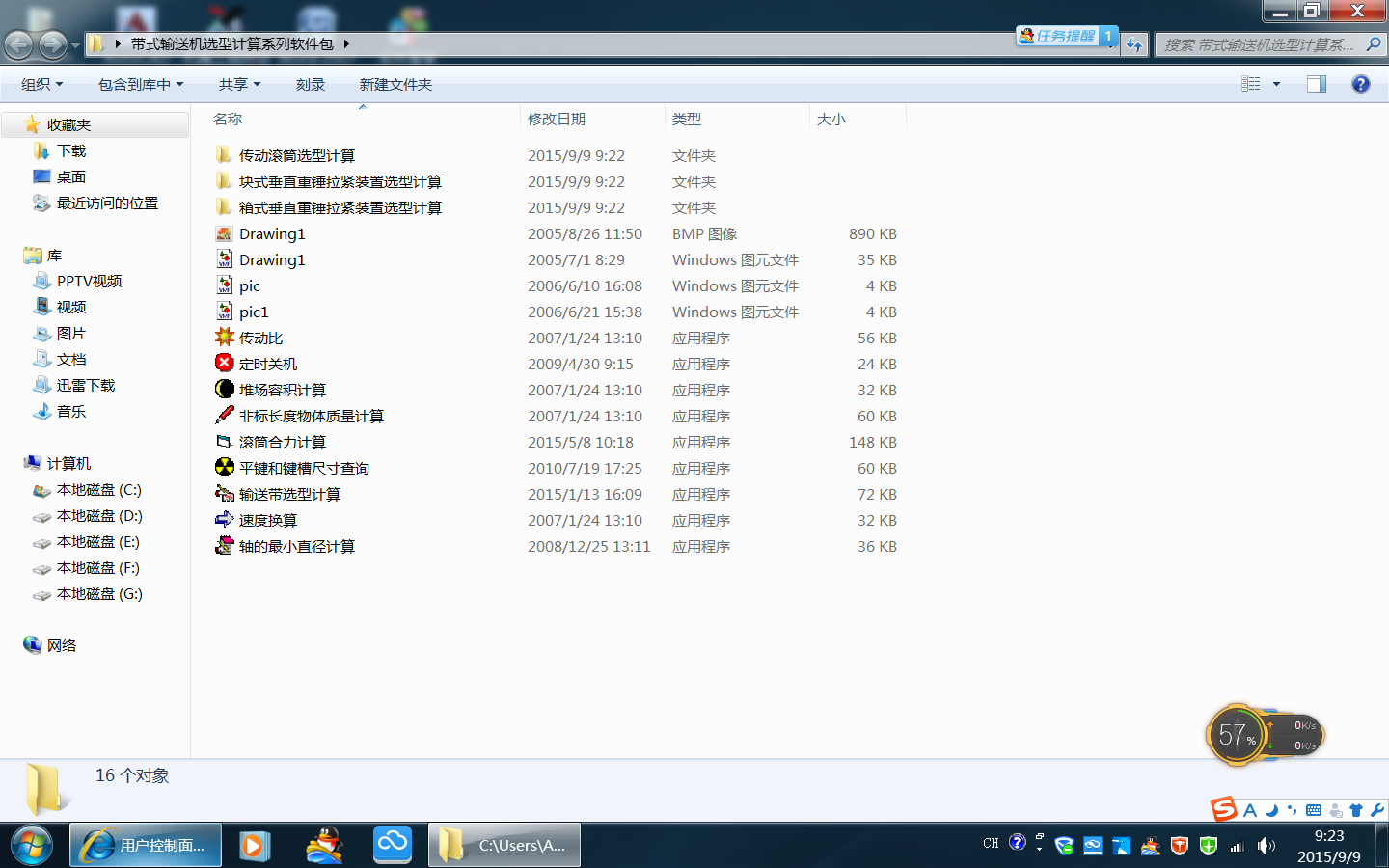
Task: Open the explorer help question mark
Action: [x=1361, y=84]
